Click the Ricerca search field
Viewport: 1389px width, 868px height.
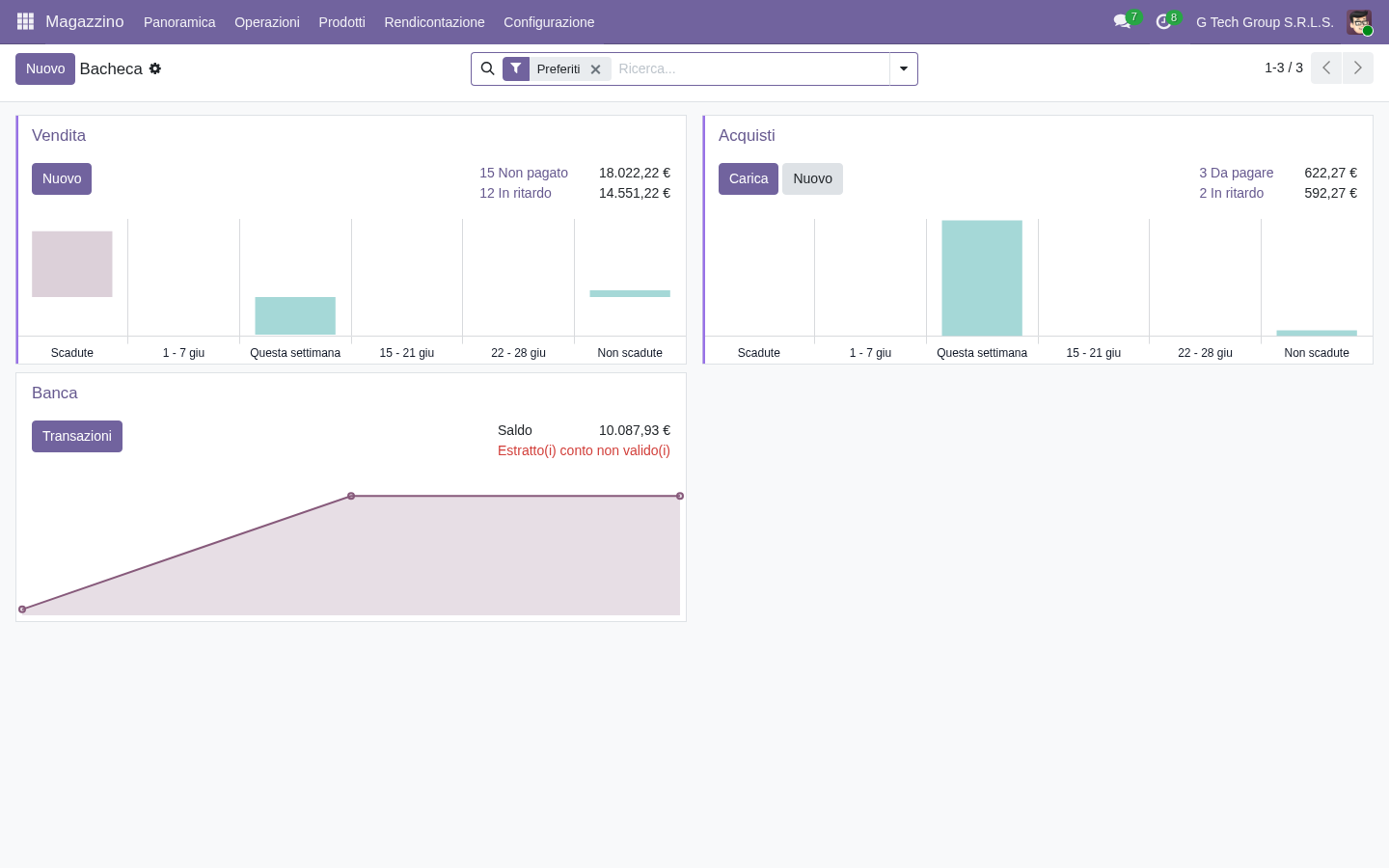pyautogui.click(x=749, y=68)
